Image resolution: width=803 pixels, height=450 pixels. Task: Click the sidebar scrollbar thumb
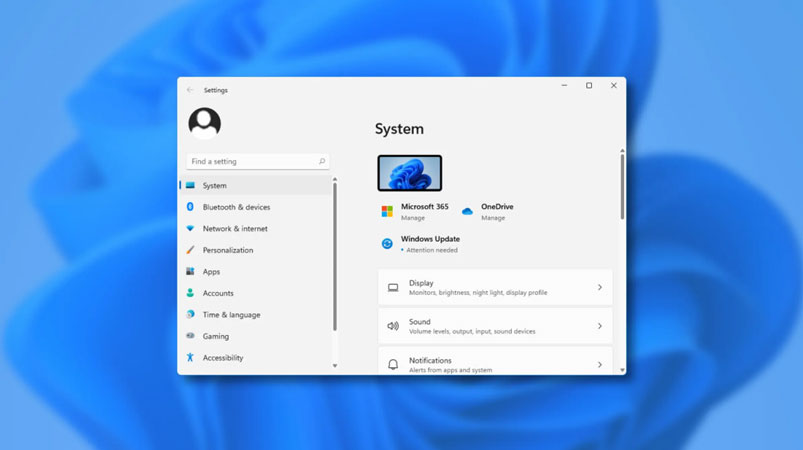[335, 258]
